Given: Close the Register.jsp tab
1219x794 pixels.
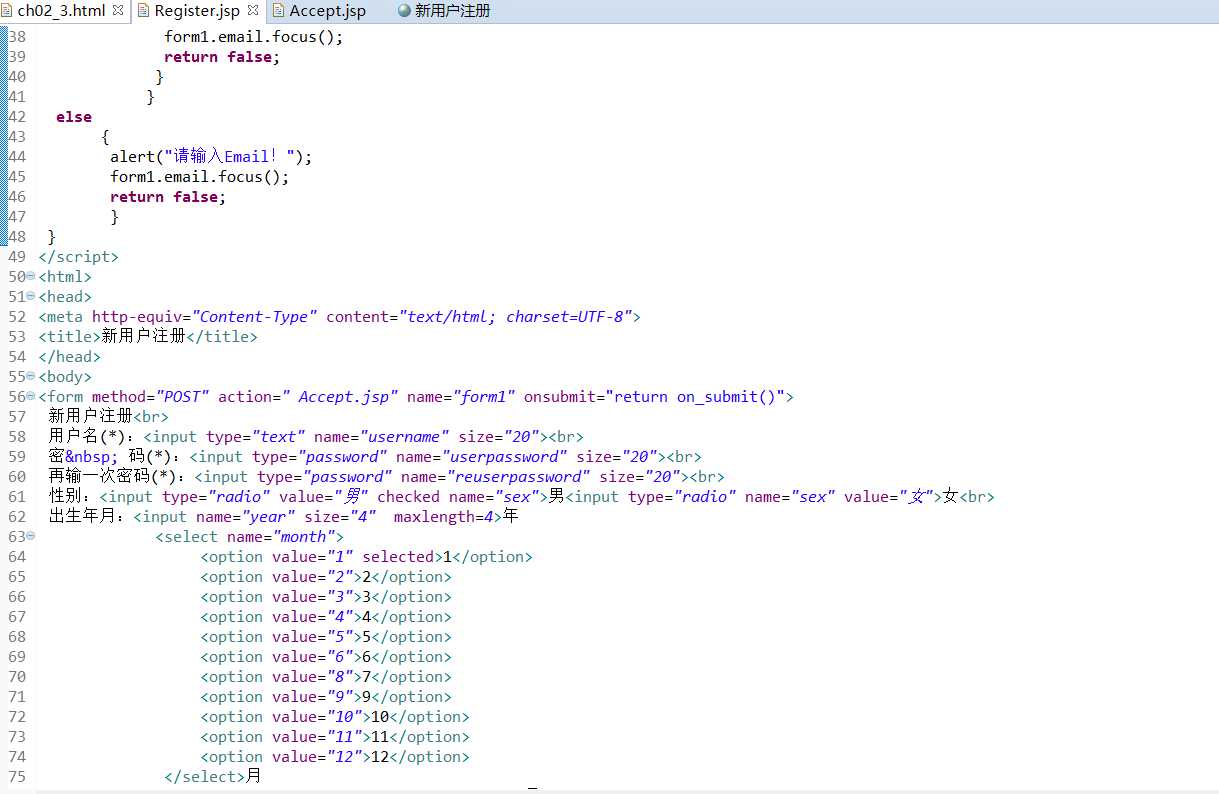Looking at the screenshot, I should [x=253, y=10].
